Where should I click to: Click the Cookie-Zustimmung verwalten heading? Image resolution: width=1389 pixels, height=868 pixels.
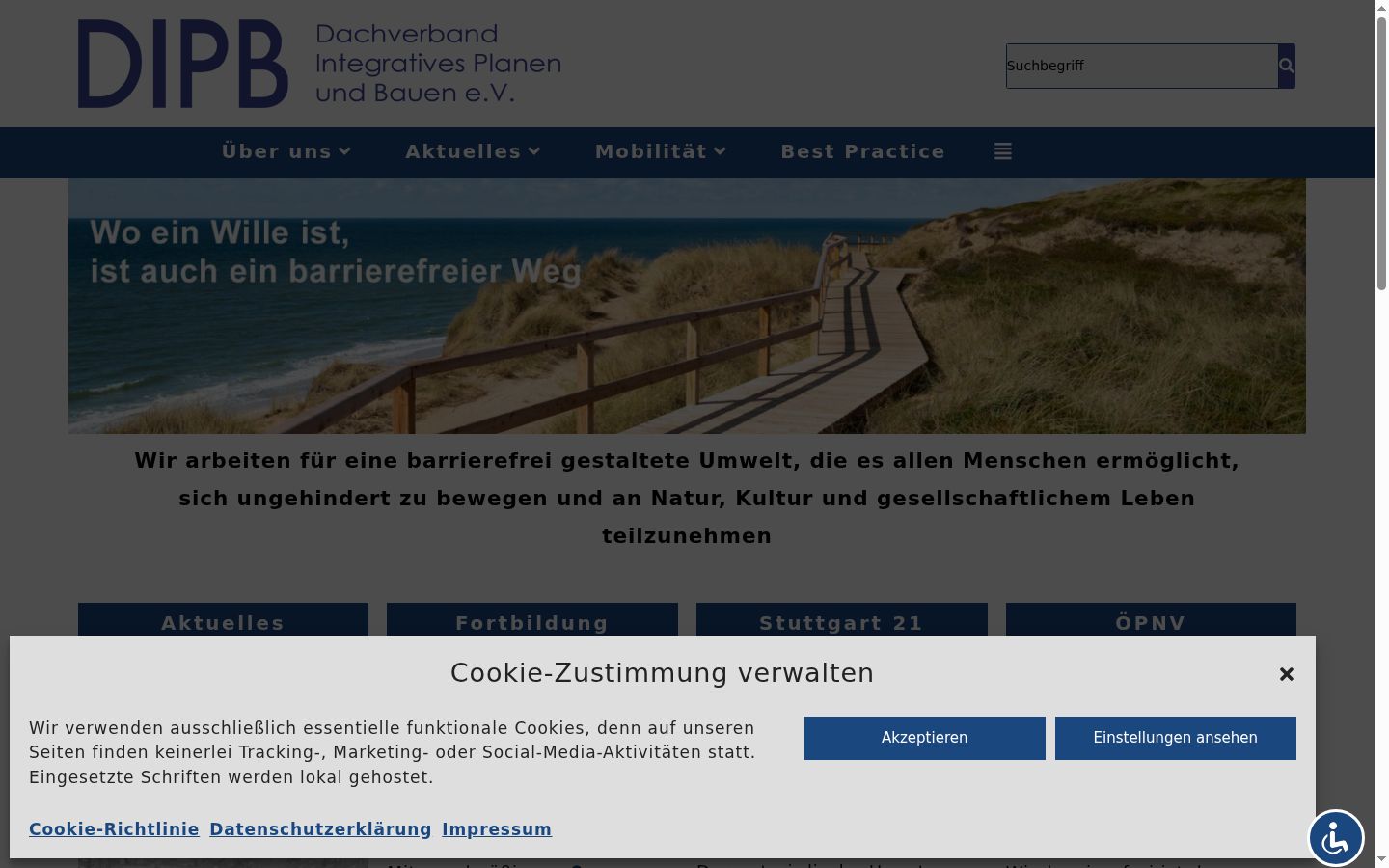tap(662, 673)
